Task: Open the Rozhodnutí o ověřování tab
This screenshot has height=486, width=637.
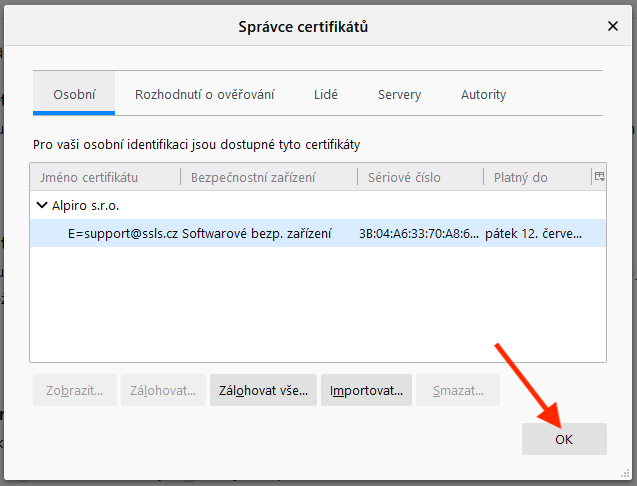Action: (204, 95)
